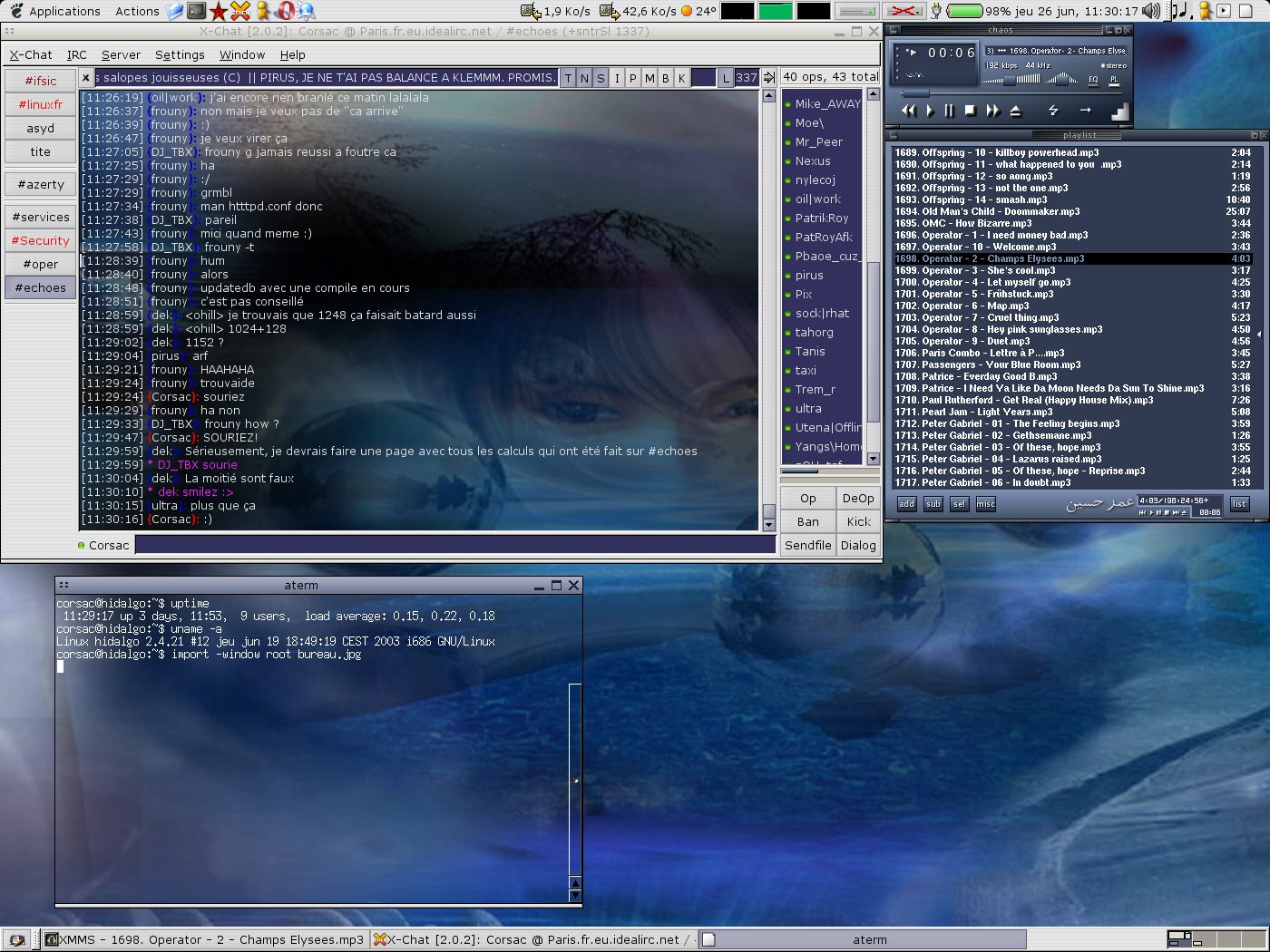This screenshot has width=1270, height=952.
Task: Open the playlist 'misc' menu
Action: [985, 504]
